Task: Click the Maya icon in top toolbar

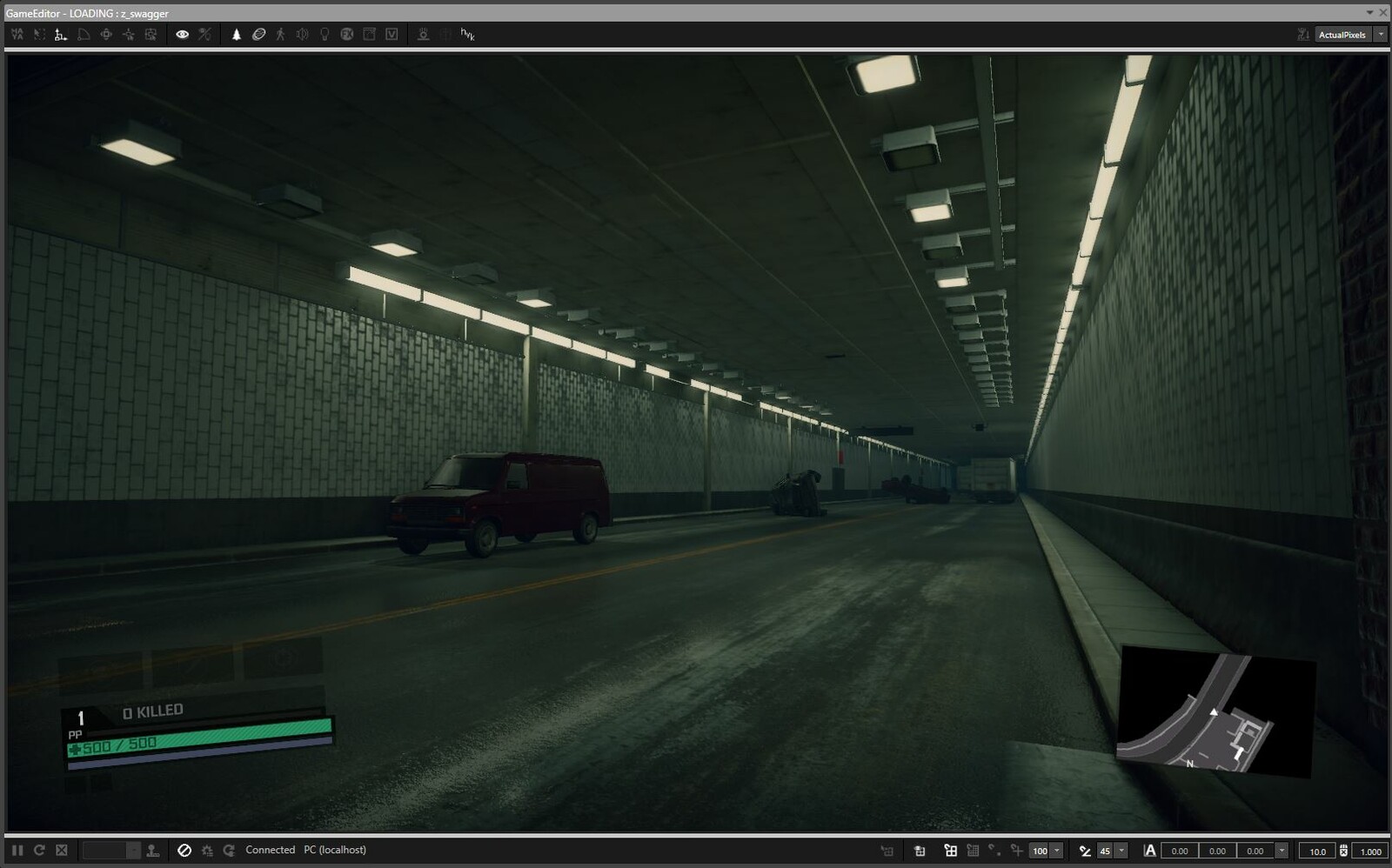Action: [17, 35]
